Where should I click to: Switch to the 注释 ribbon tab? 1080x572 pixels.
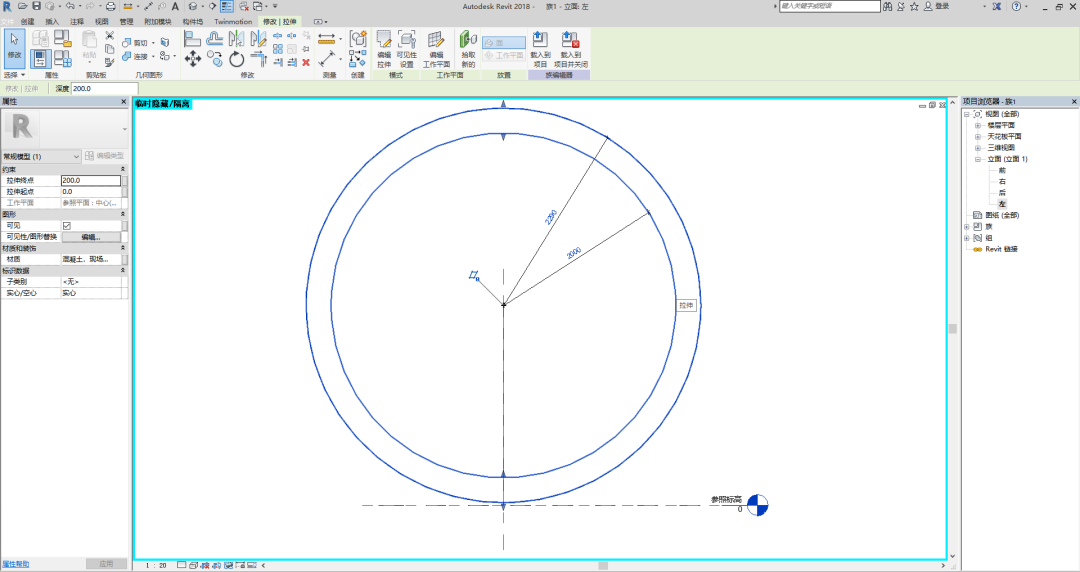click(77, 21)
